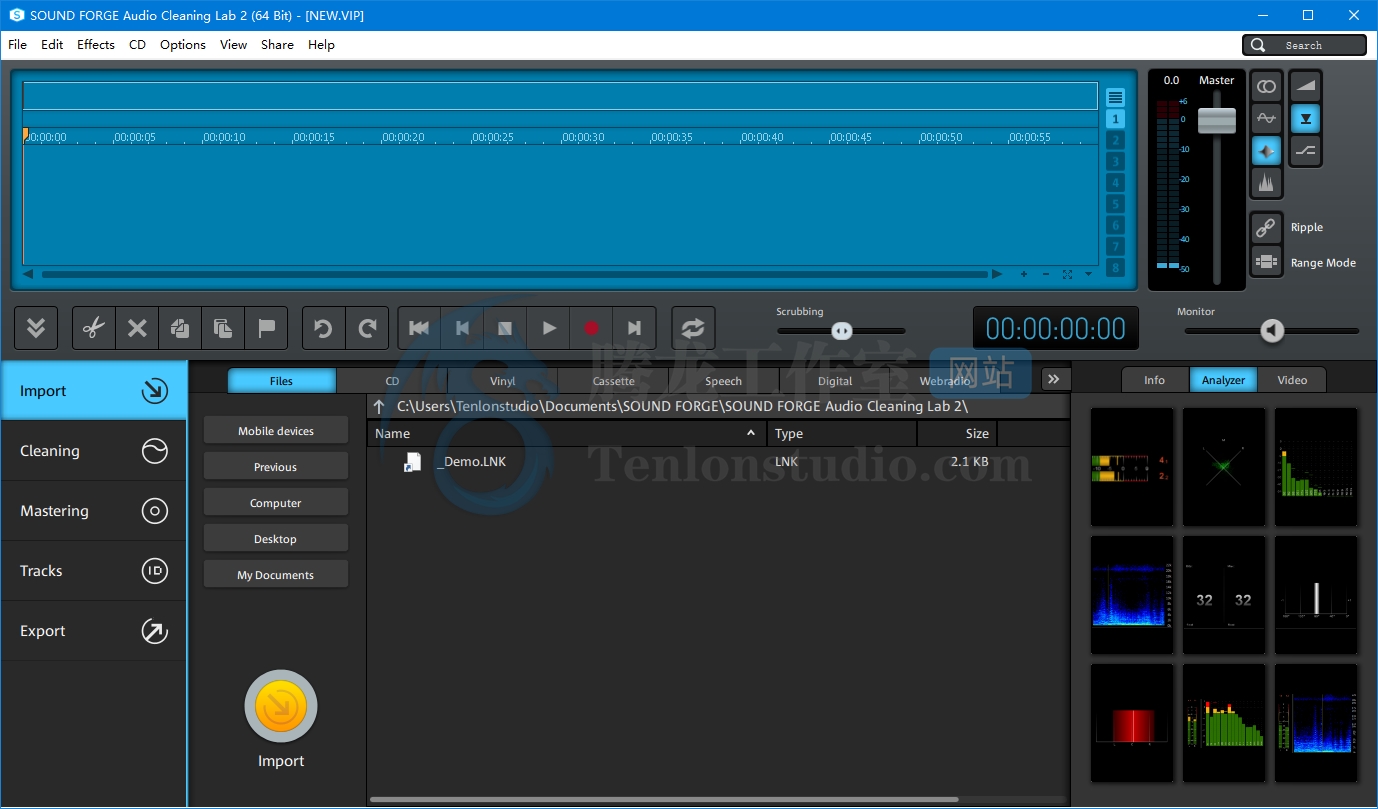Image resolution: width=1378 pixels, height=809 pixels.
Task: Toggle track 8 button
Action: coord(1115,268)
